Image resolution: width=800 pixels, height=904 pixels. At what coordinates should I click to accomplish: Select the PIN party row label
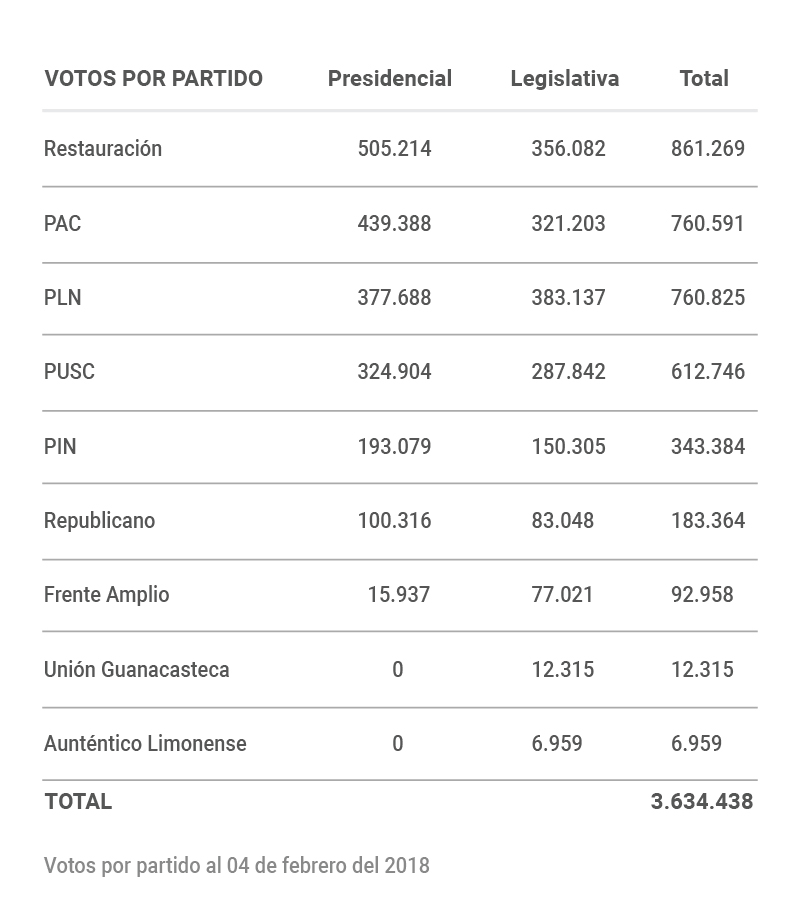coord(60,446)
